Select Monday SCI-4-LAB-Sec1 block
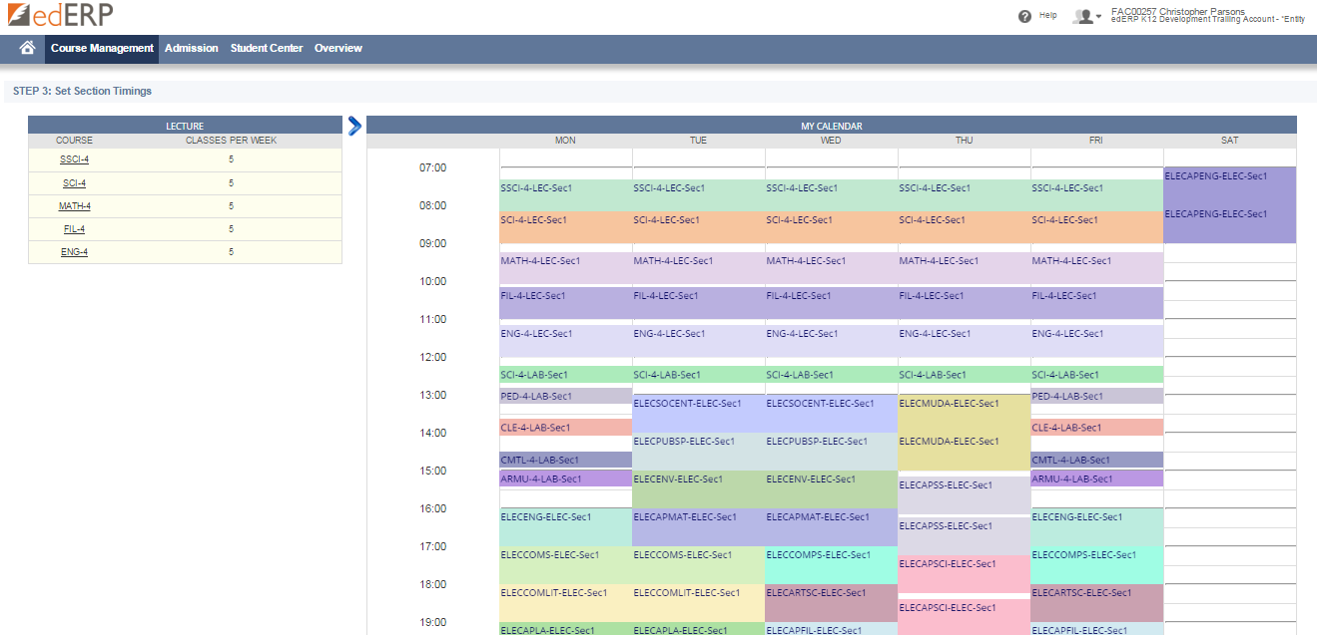This screenshot has height=635, width=1317. pyautogui.click(x=566, y=375)
